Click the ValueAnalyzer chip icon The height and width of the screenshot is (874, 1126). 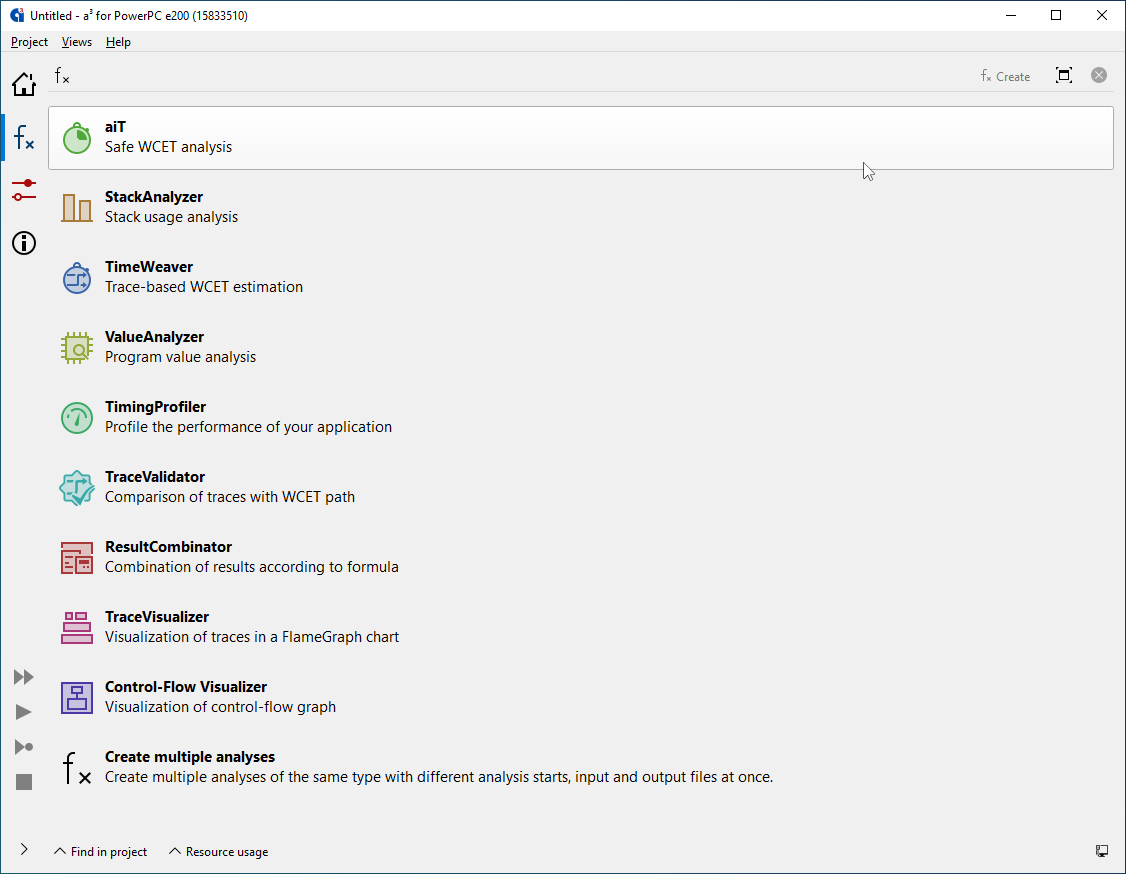[77, 348]
